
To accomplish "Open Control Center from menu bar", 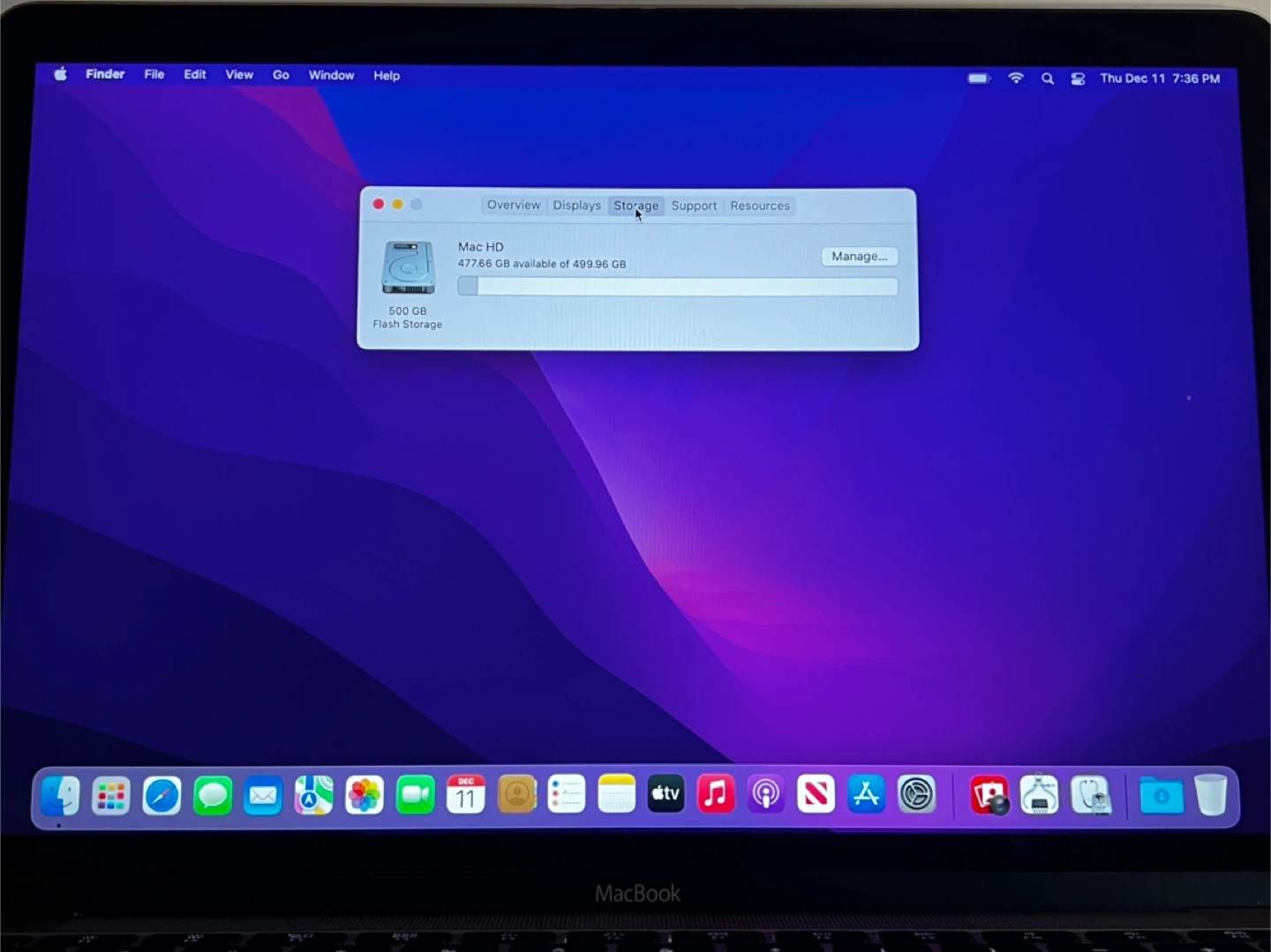I will (x=1078, y=79).
